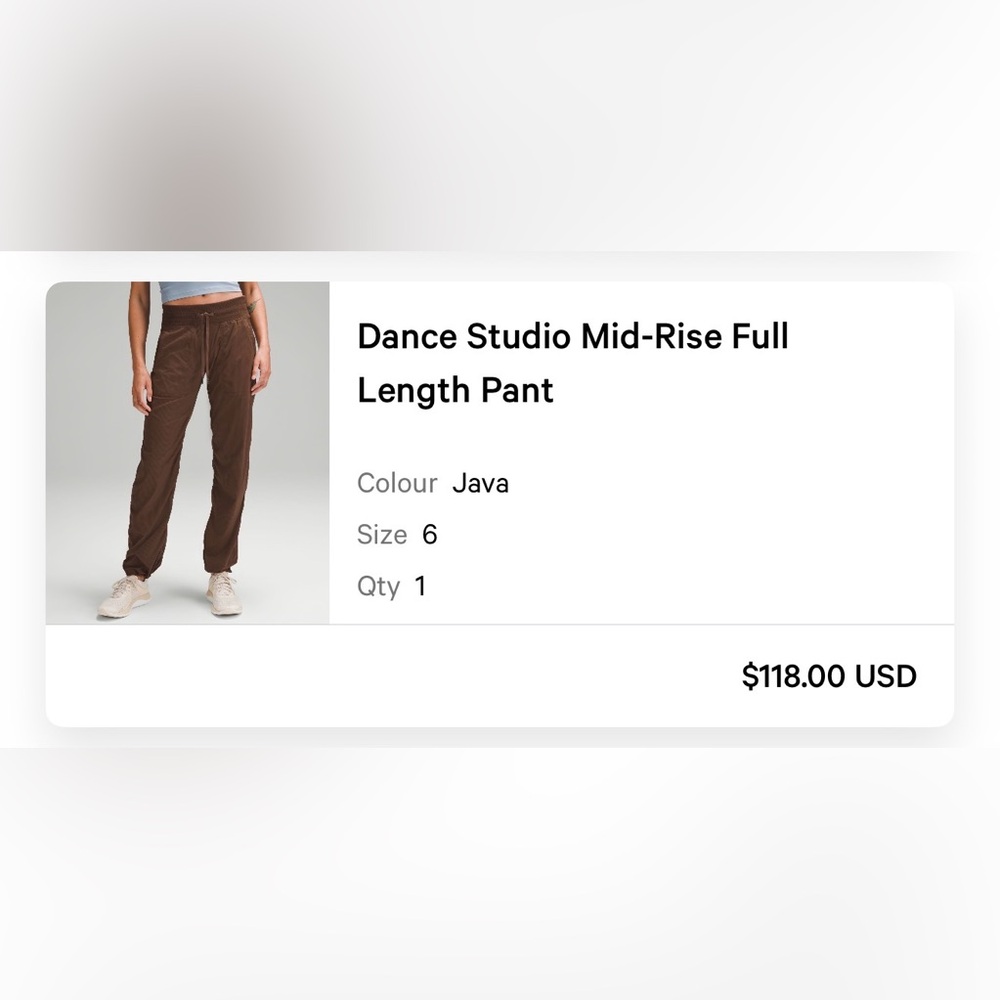This screenshot has height=1000, width=1000.
Task: Select the Qty value of 1
Action: (420, 586)
